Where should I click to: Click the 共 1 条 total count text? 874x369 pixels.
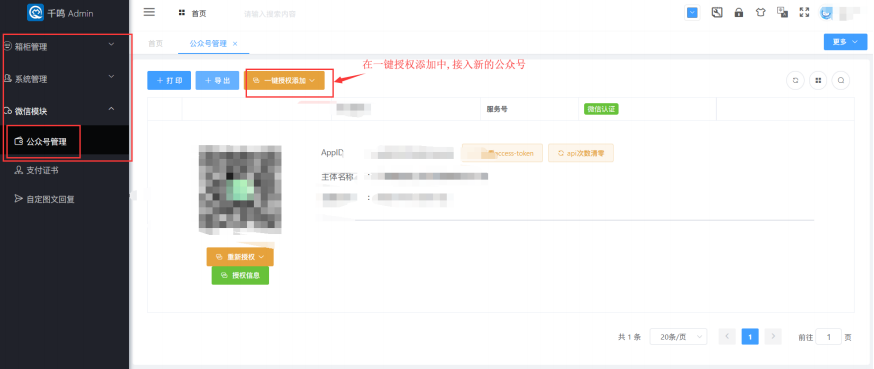coord(629,337)
